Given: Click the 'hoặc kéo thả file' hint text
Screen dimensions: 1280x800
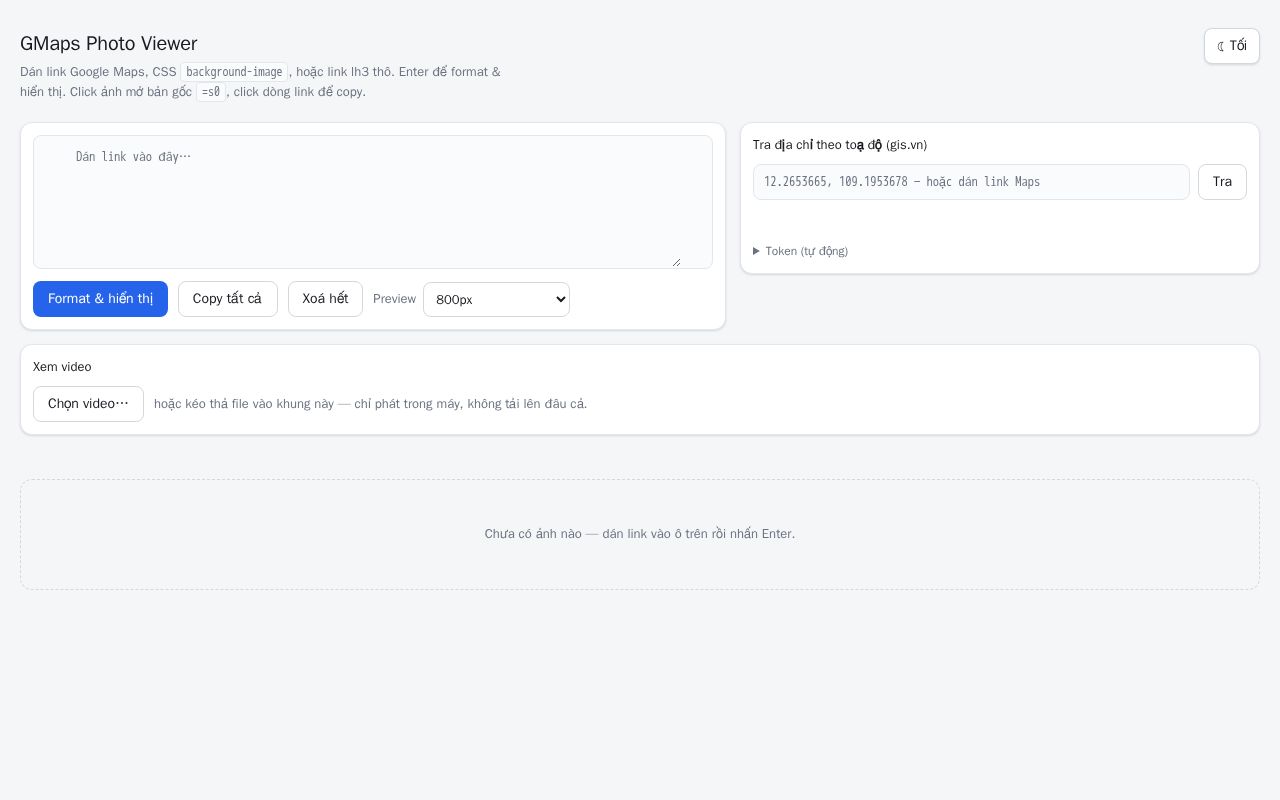Looking at the screenshot, I should 370,404.
